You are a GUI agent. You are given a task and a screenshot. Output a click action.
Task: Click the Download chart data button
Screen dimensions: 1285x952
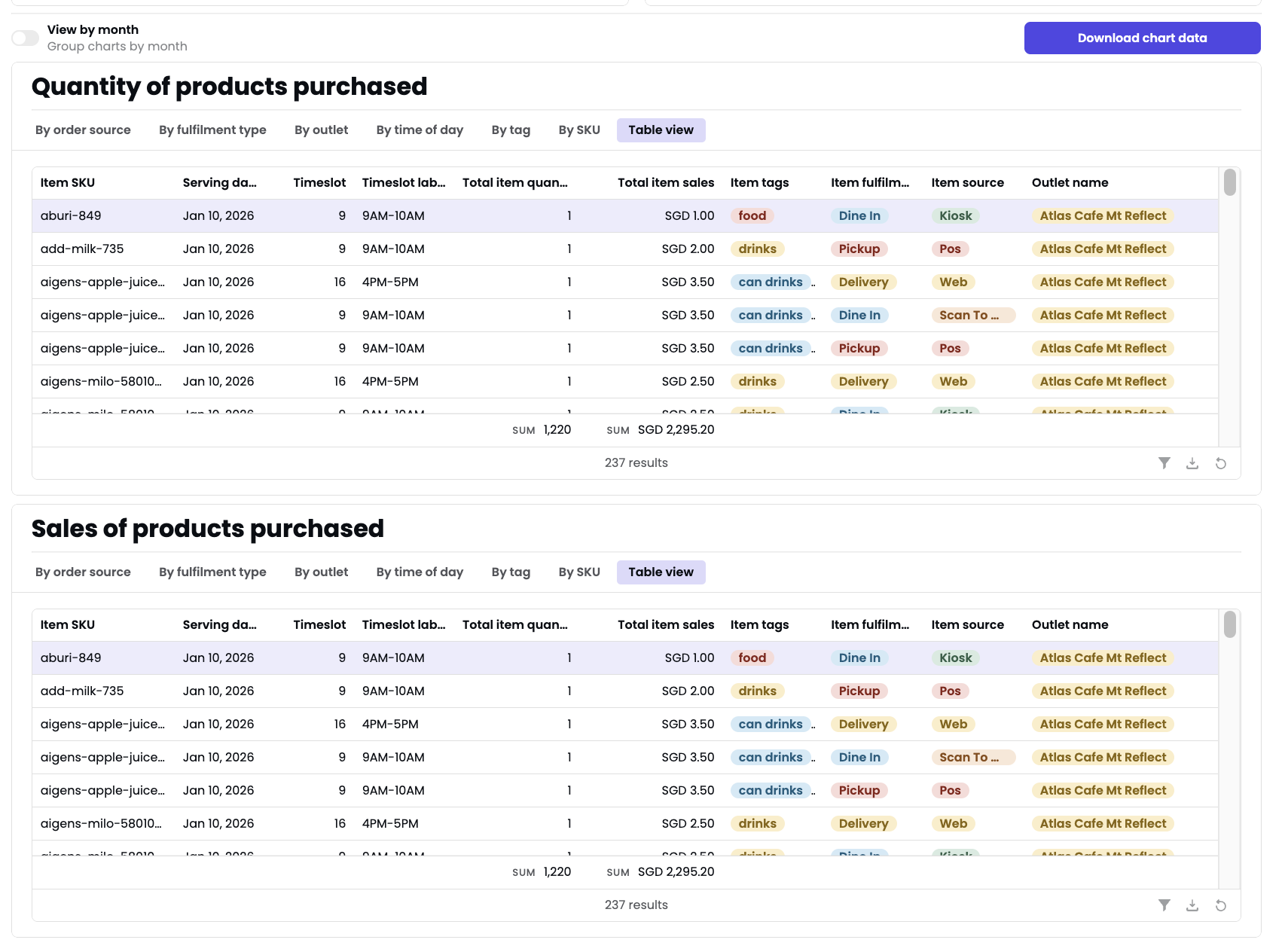coord(1141,37)
